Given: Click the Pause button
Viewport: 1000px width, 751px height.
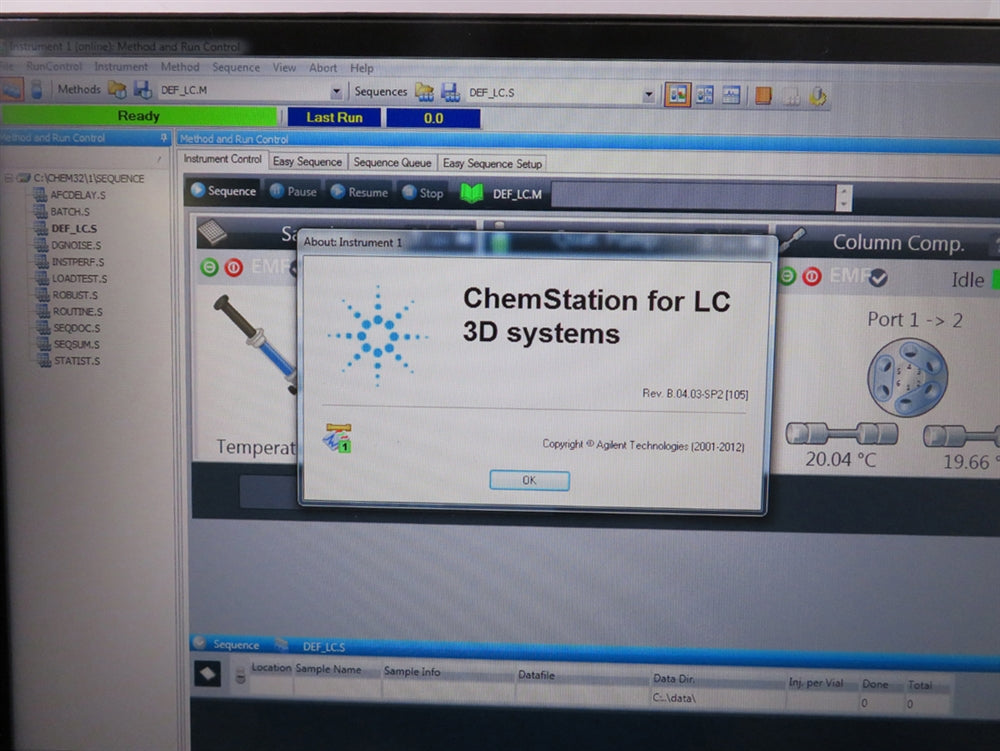Looking at the screenshot, I should click(x=293, y=192).
